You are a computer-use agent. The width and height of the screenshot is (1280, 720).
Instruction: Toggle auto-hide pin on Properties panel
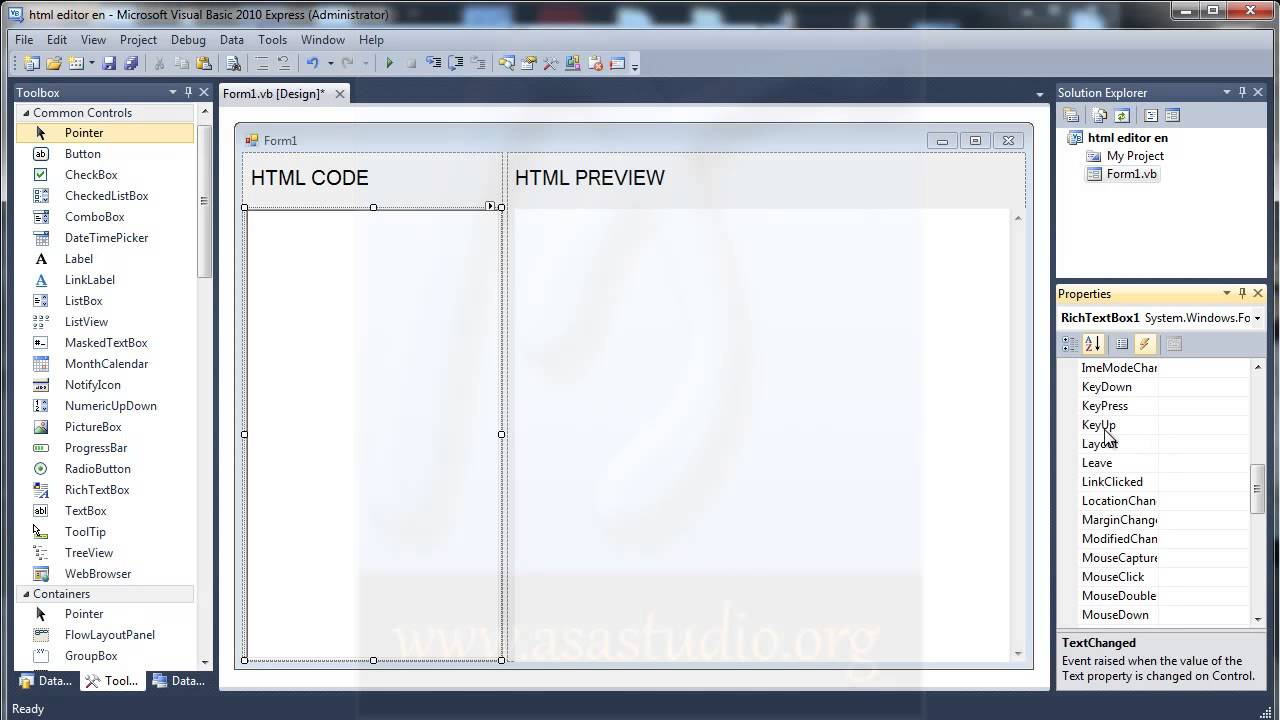pyautogui.click(x=1243, y=293)
